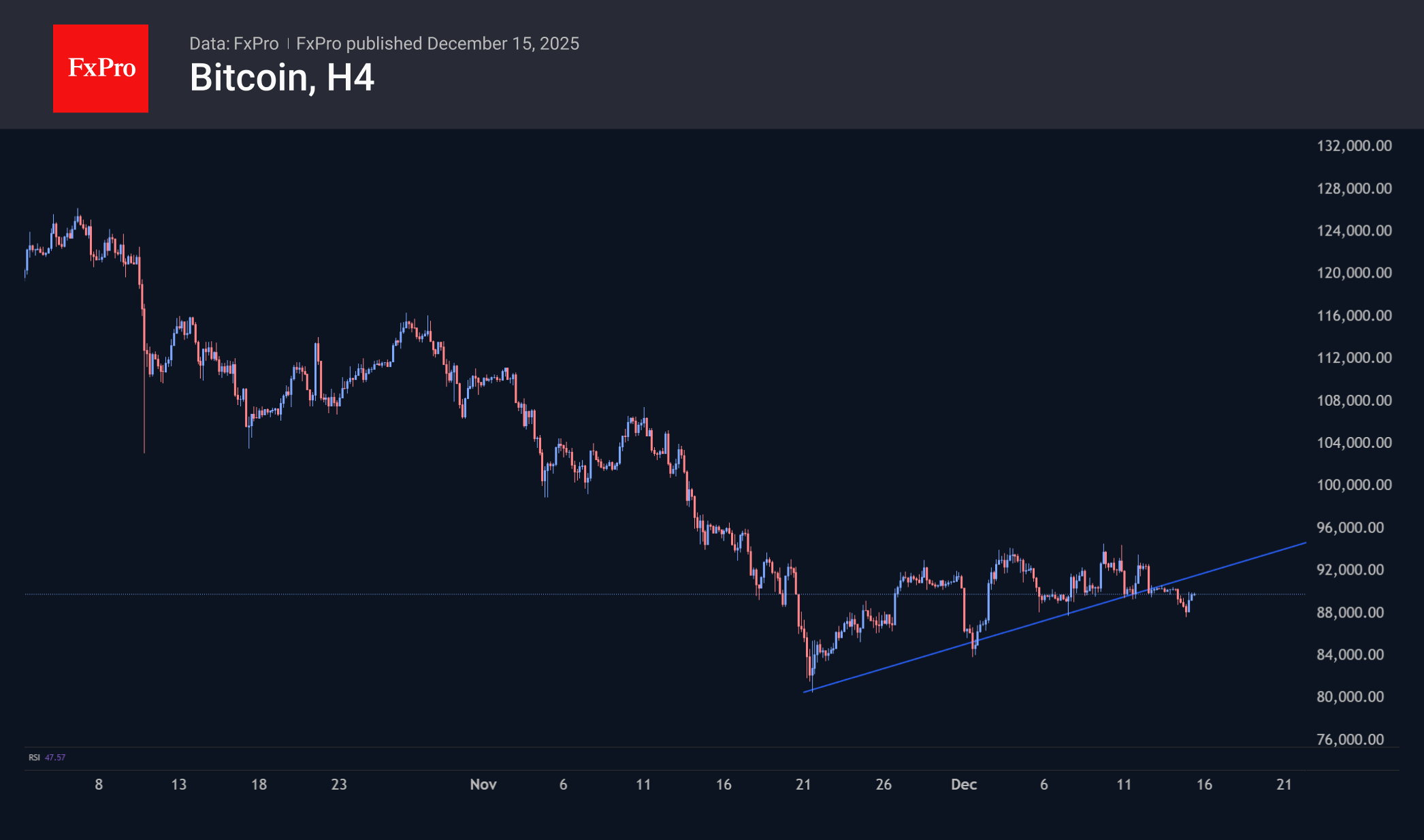The height and width of the screenshot is (840, 1424).
Task: Click the 124,000.00 price axis label
Action: (1354, 230)
